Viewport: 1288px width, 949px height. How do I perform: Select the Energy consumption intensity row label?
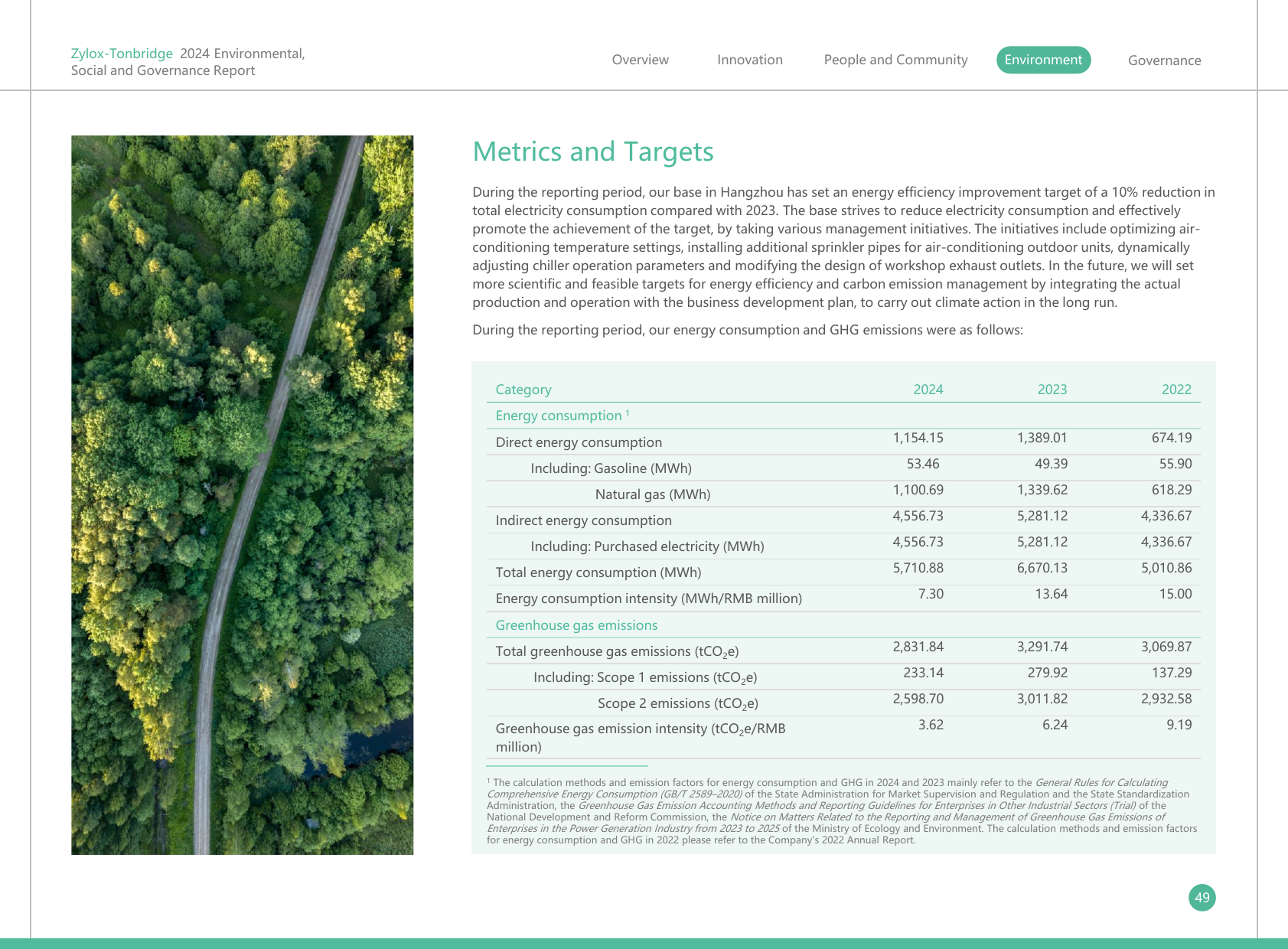(x=648, y=598)
